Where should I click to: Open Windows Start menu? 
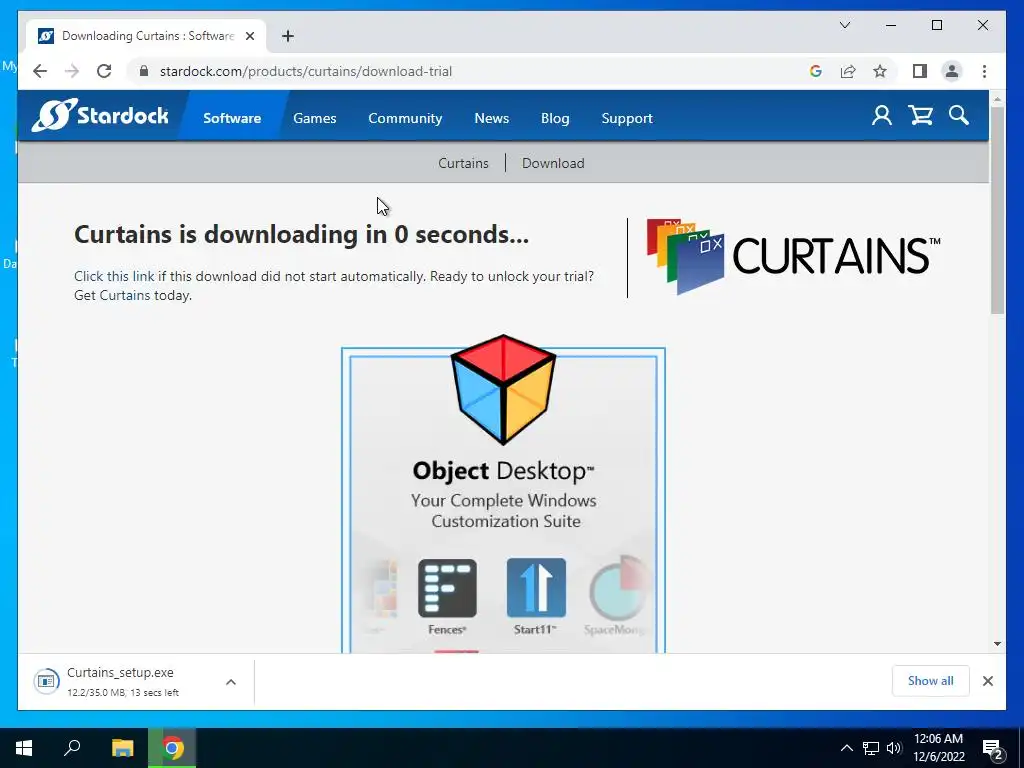(24, 748)
